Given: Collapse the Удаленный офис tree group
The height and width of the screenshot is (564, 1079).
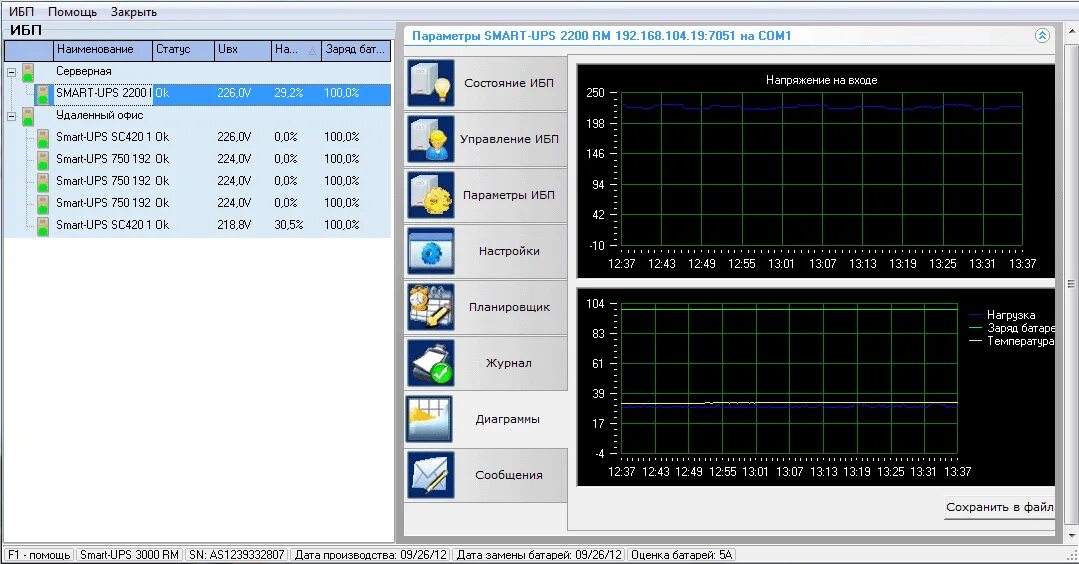Looking at the screenshot, I should tap(11, 116).
